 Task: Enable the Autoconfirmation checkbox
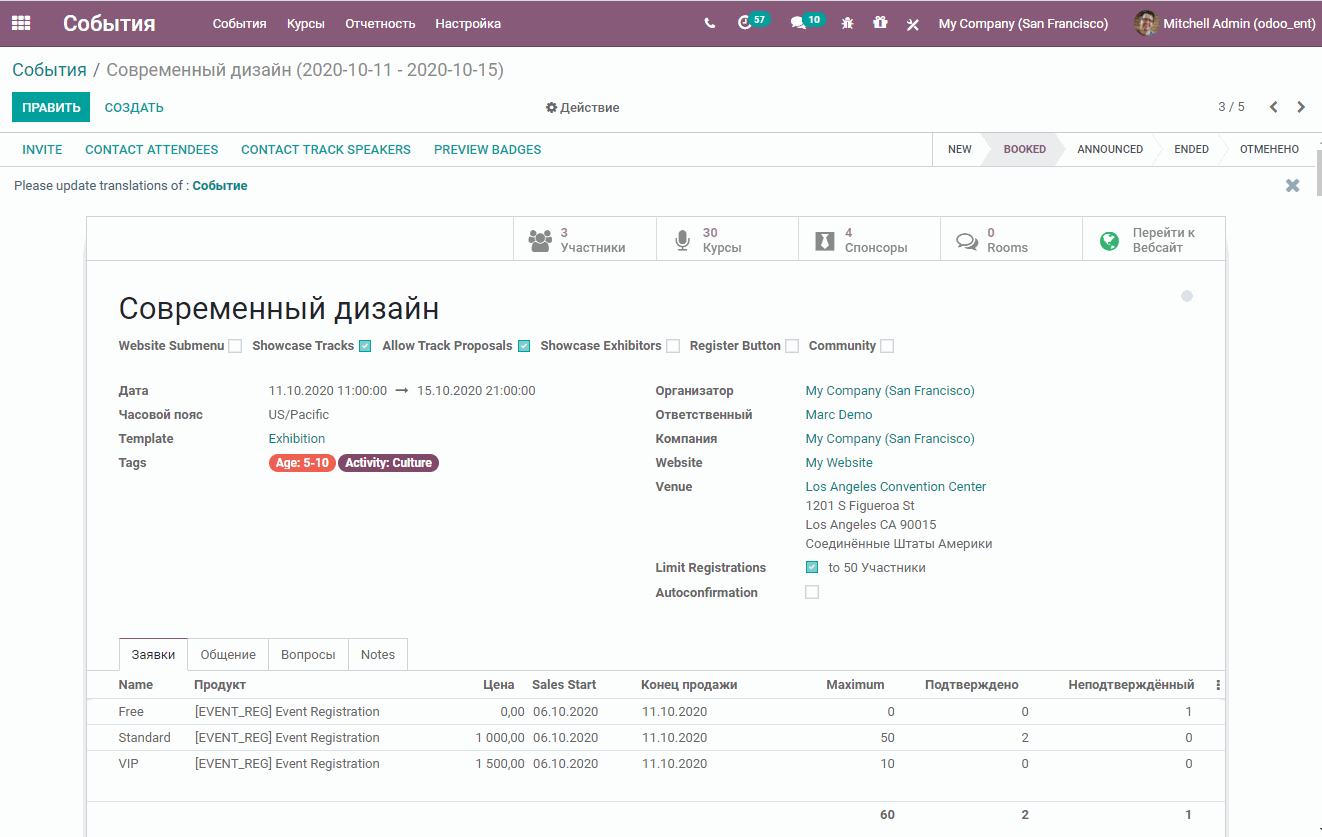[811, 591]
